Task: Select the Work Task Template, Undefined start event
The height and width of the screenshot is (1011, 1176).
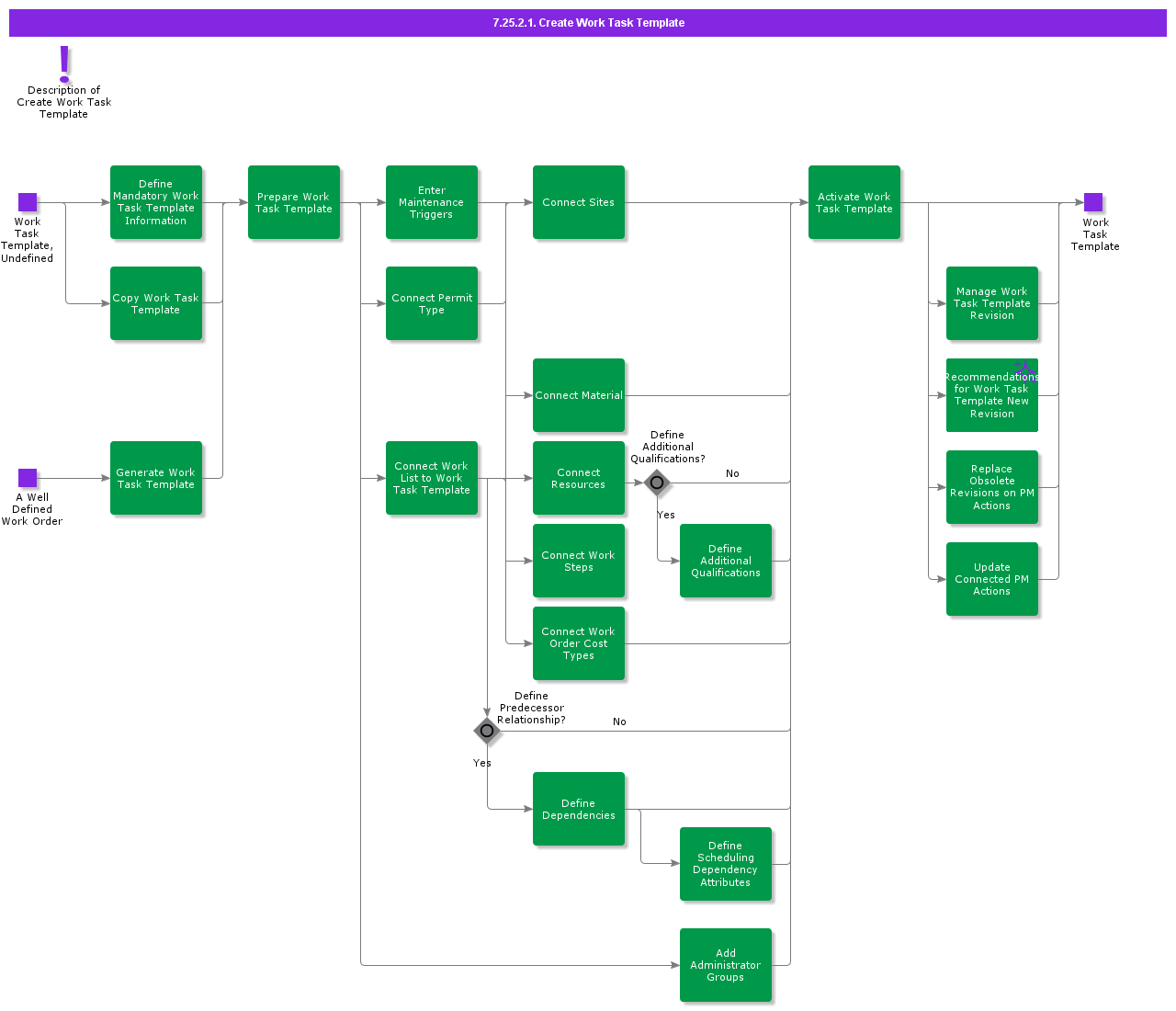Action: point(28,202)
